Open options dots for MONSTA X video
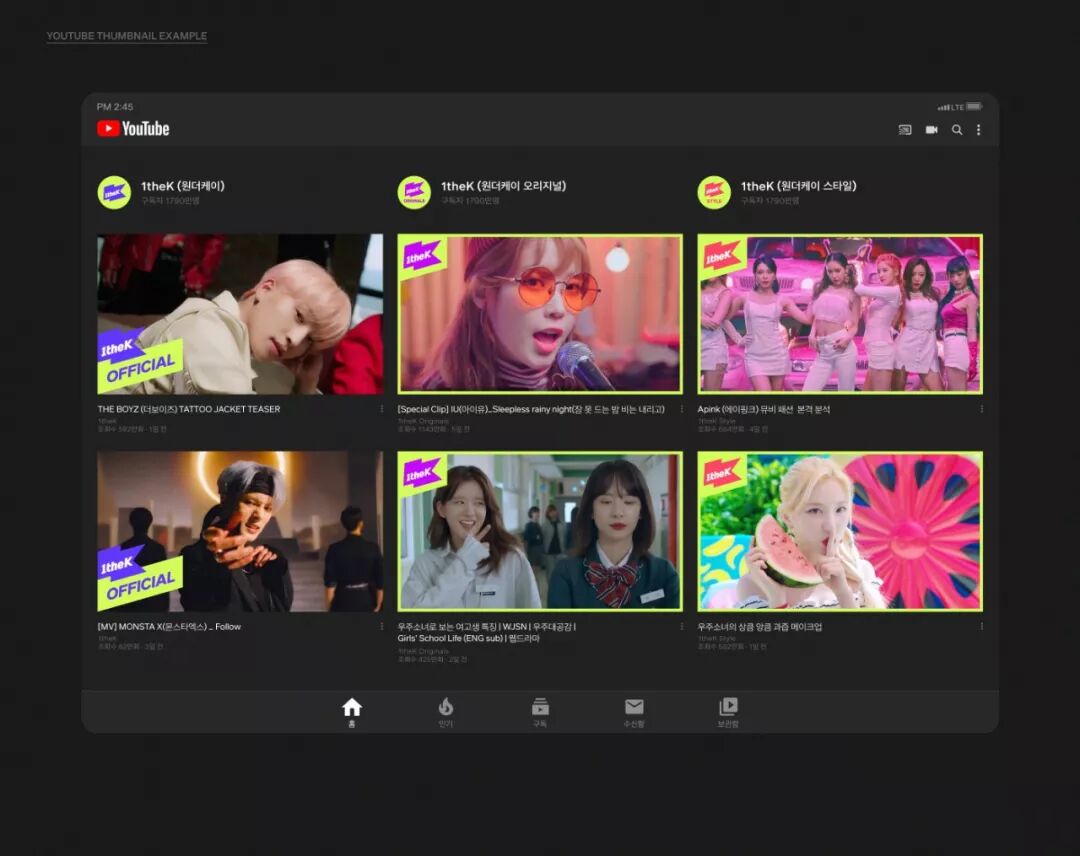Viewport: 1080px width, 856px height. [x=382, y=627]
